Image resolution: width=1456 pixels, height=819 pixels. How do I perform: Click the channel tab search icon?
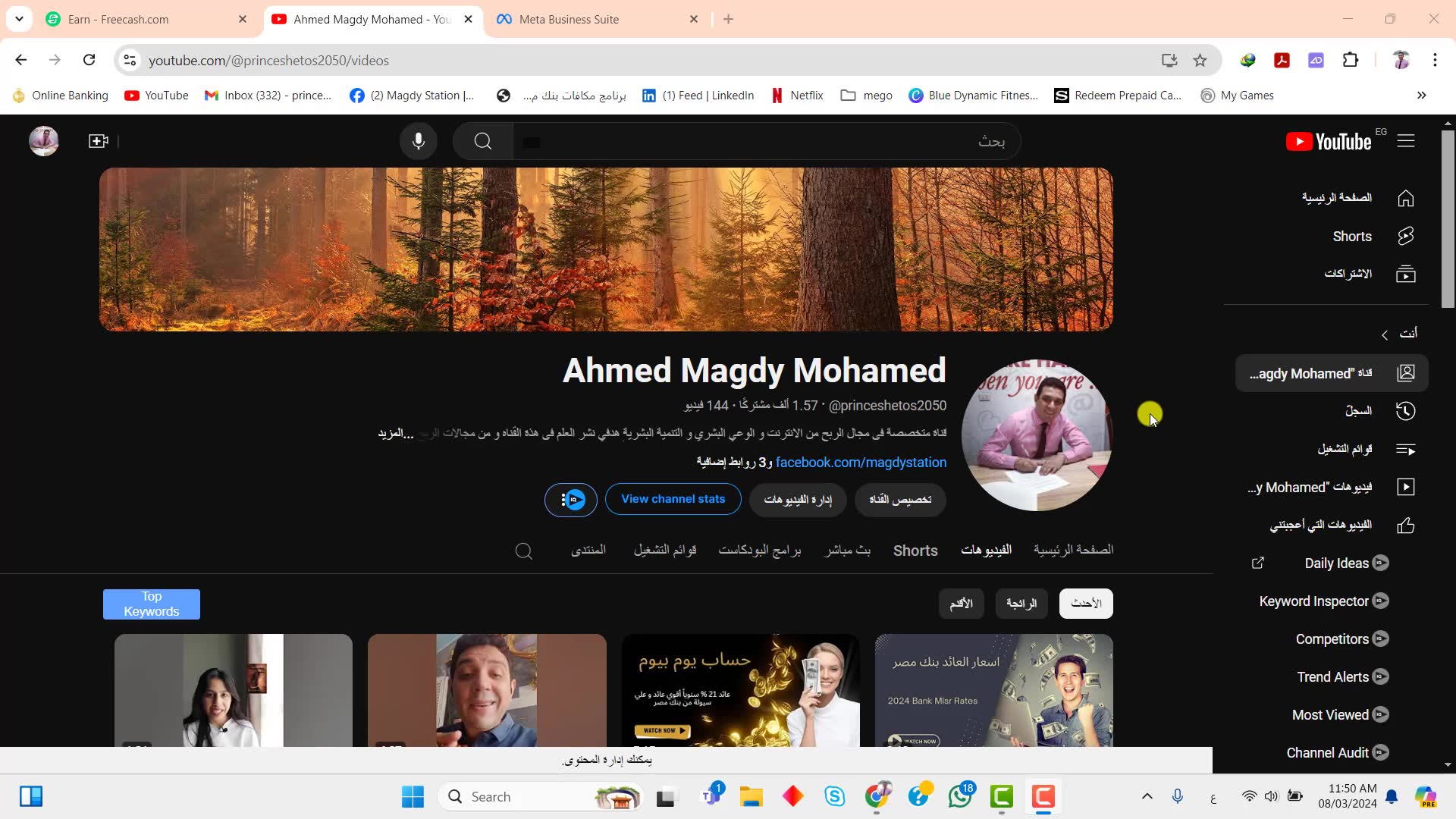[x=523, y=551]
